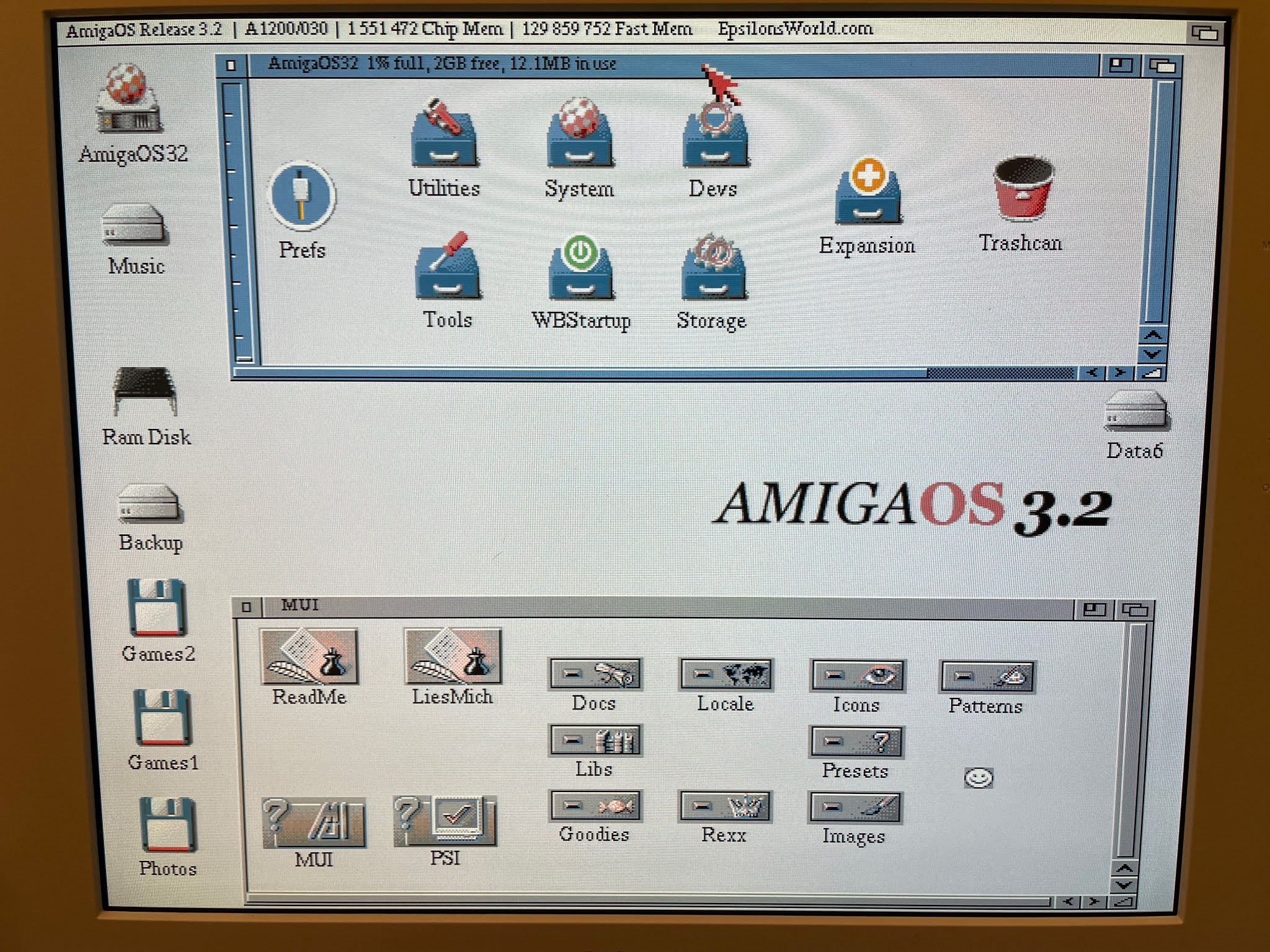The image size is (1270, 952).
Task: Click the MUI window up scroll arrow
Action: pos(1125,868)
